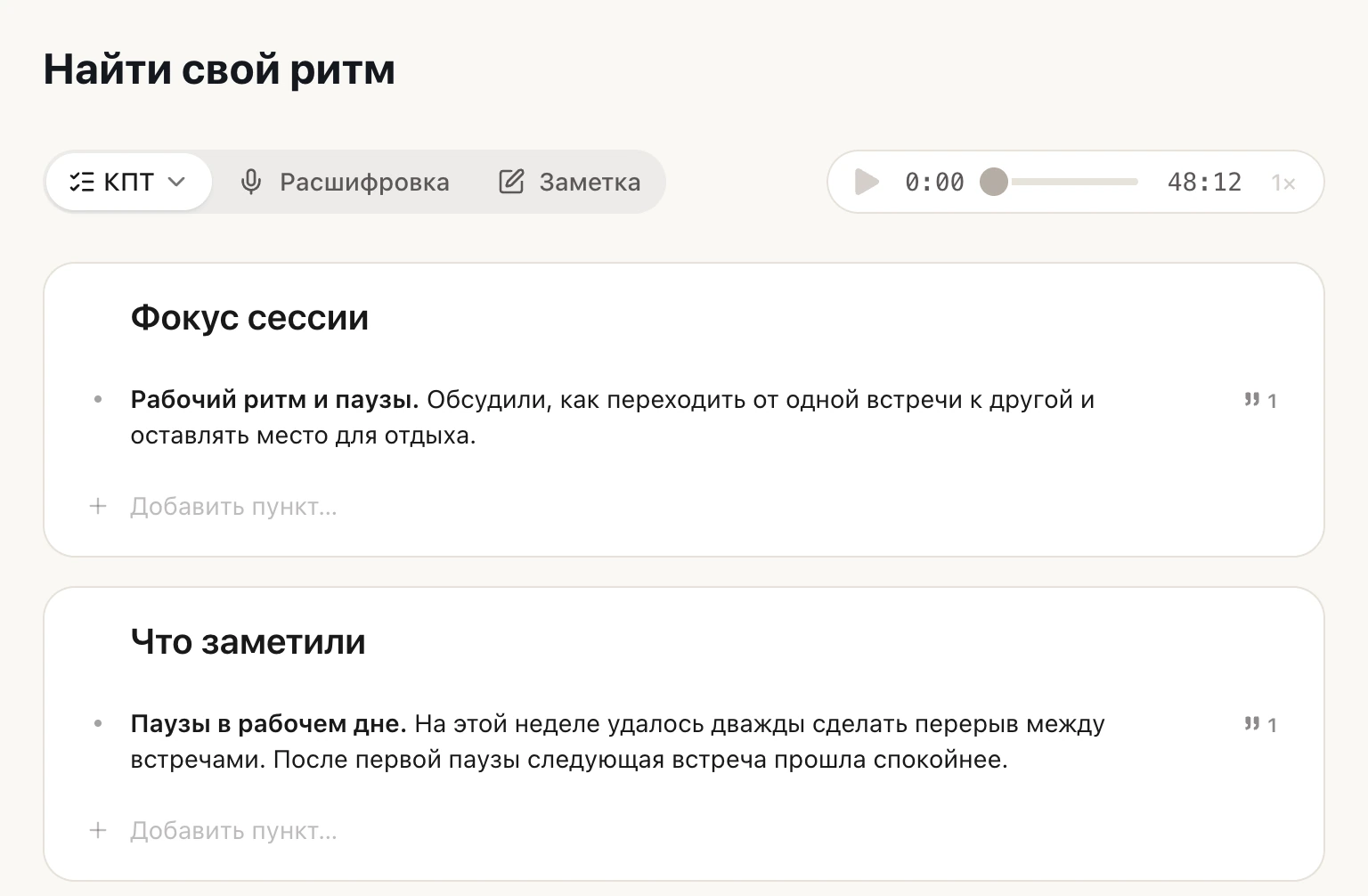Switch to the Заметка tab
Viewport: 1368px width, 896px height.
click(x=570, y=182)
